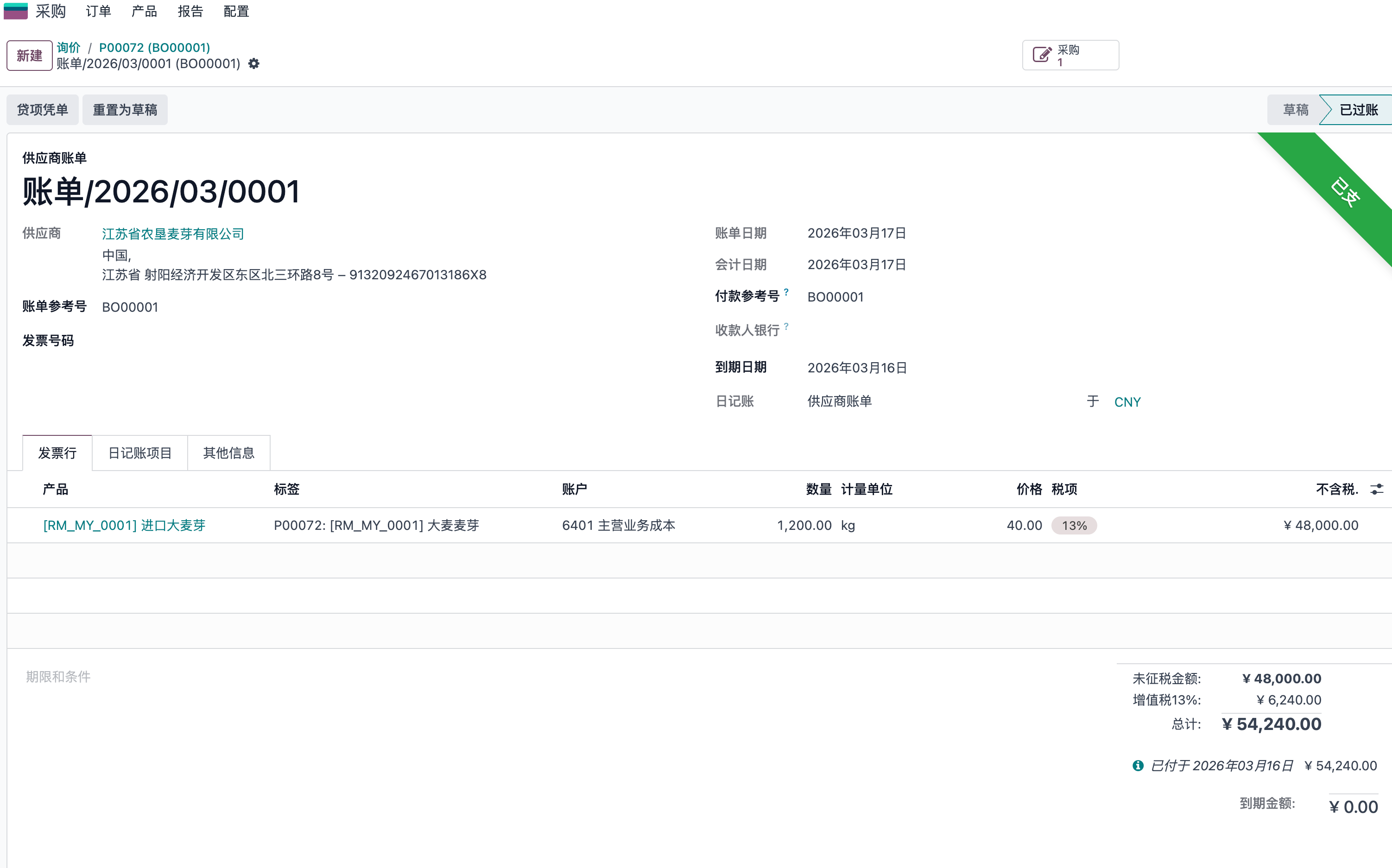The height and width of the screenshot is (868, 1392).
Task: Open supplier 江苏省农垦麦芽有限公司 link
Action: (x=173, y=233)
